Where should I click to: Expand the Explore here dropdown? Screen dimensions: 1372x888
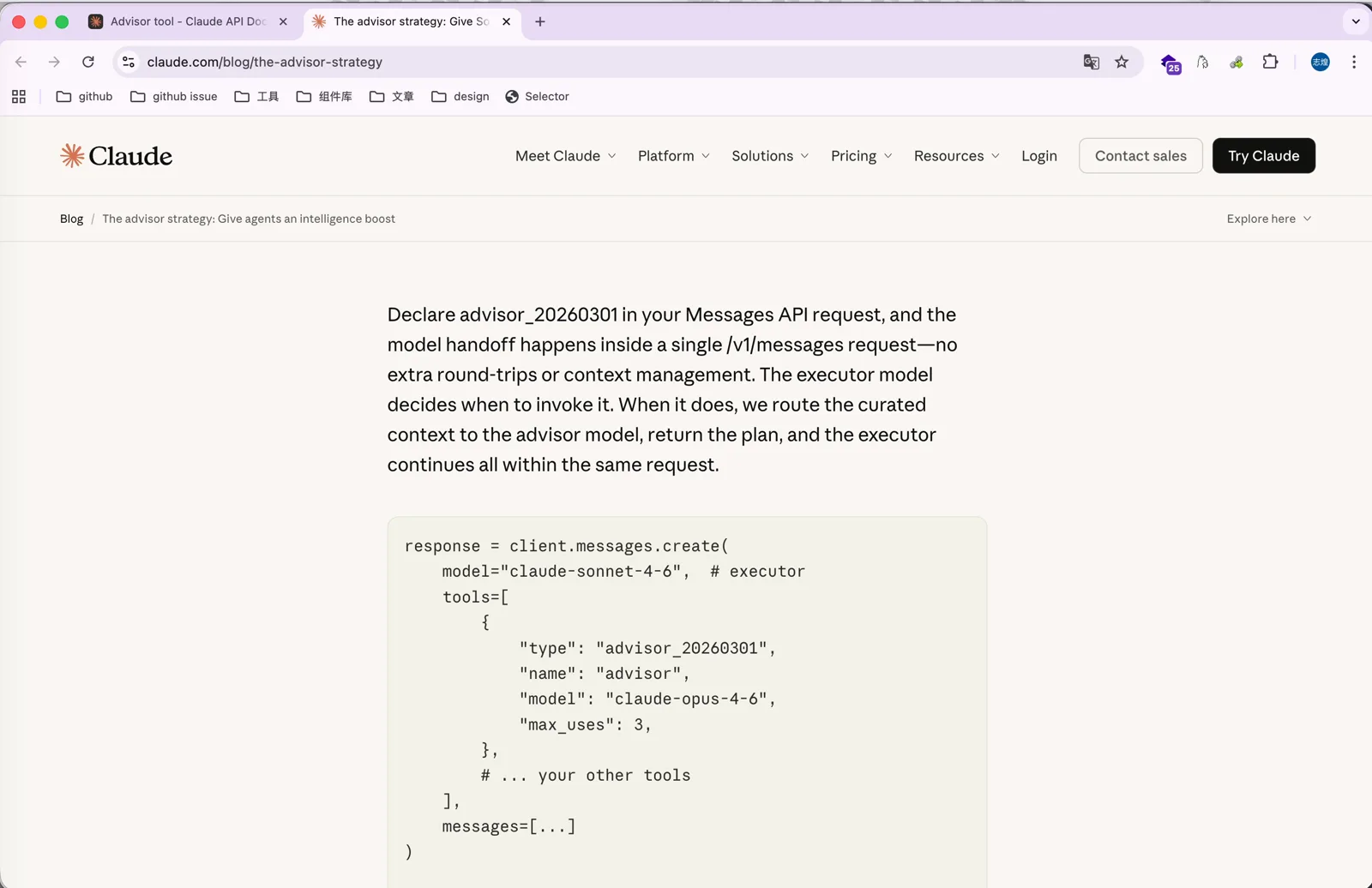click(1269, 219)
